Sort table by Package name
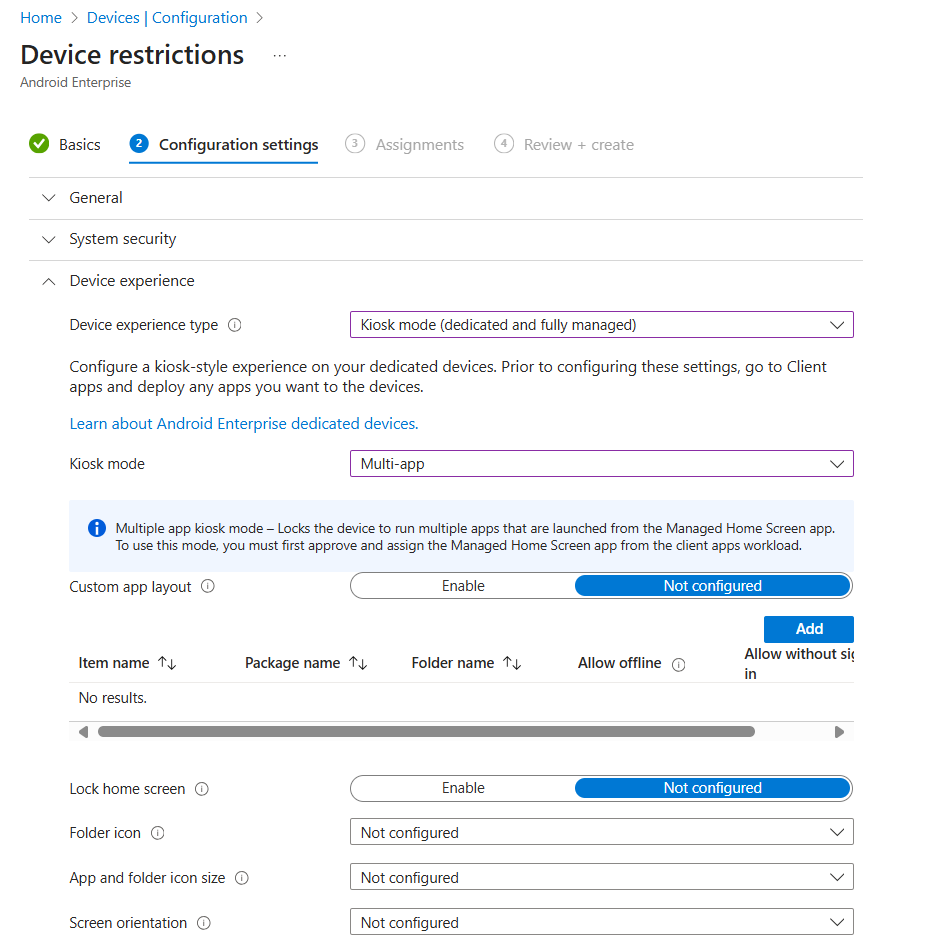The height and width of the screenshot is (941, 942). click(x=358, y=663)
